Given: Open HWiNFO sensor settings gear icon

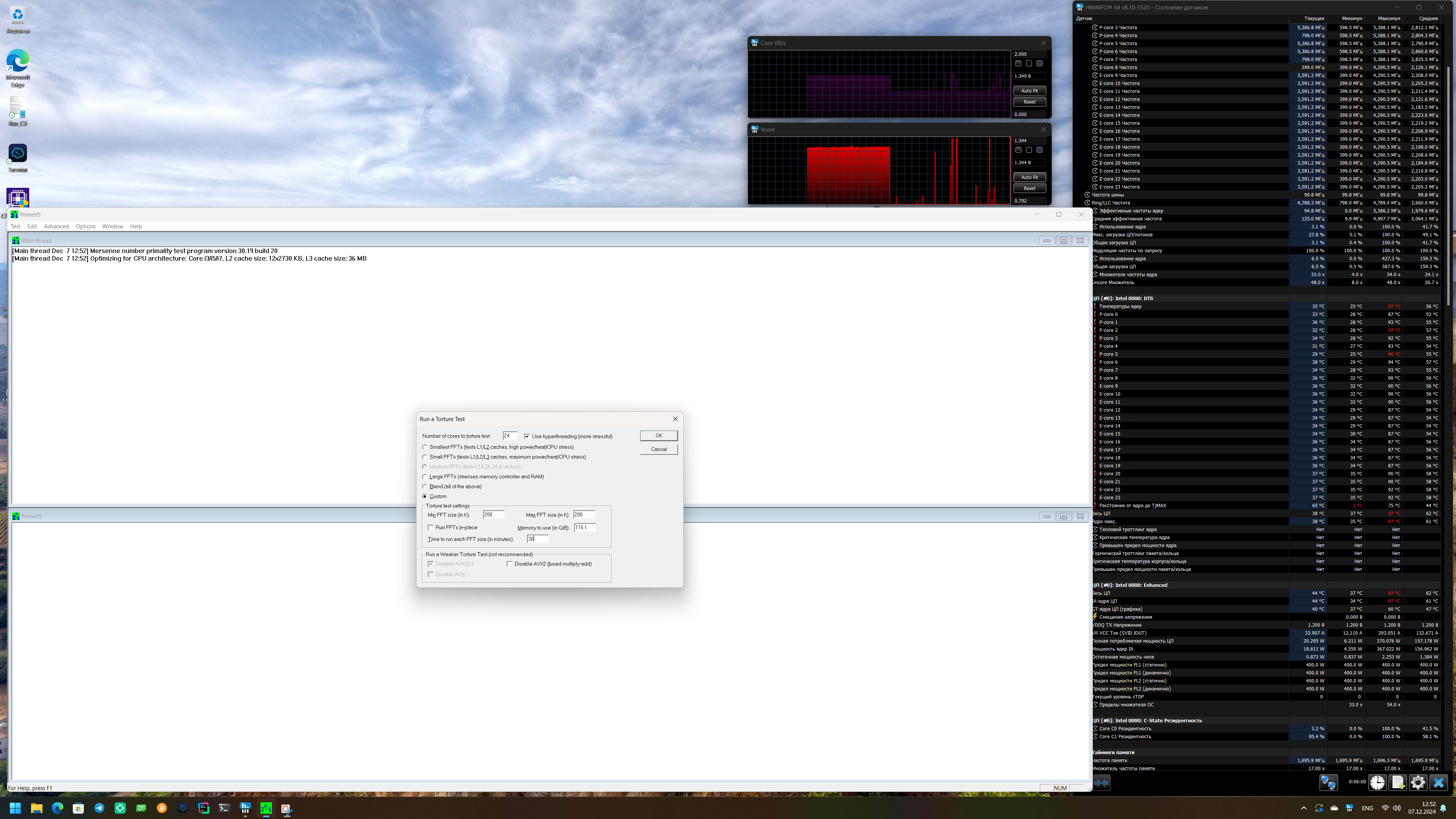Looking at the screenshot, I should point(1418,782).
